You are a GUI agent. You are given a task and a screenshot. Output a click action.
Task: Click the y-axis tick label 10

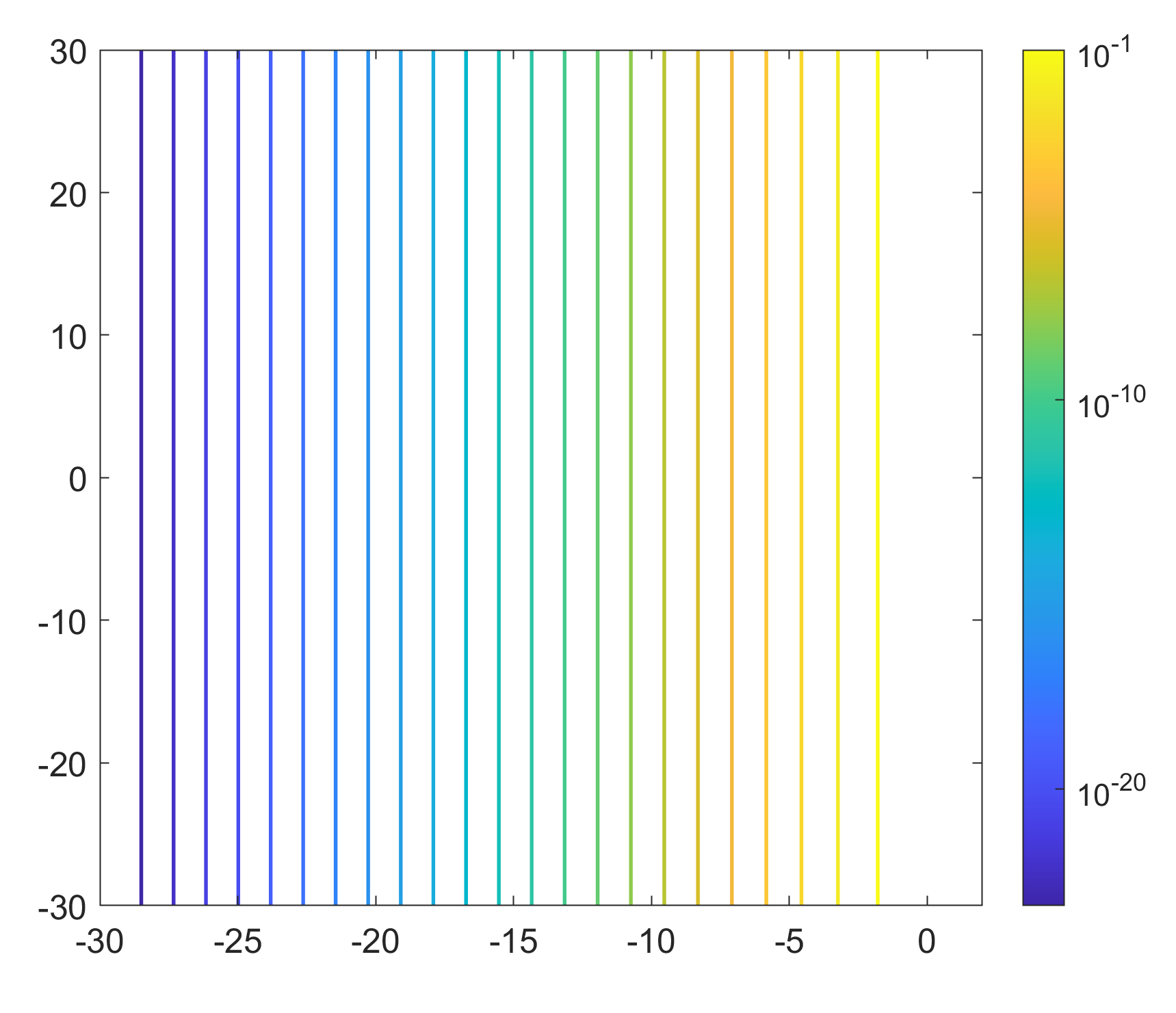pos(68,338)
